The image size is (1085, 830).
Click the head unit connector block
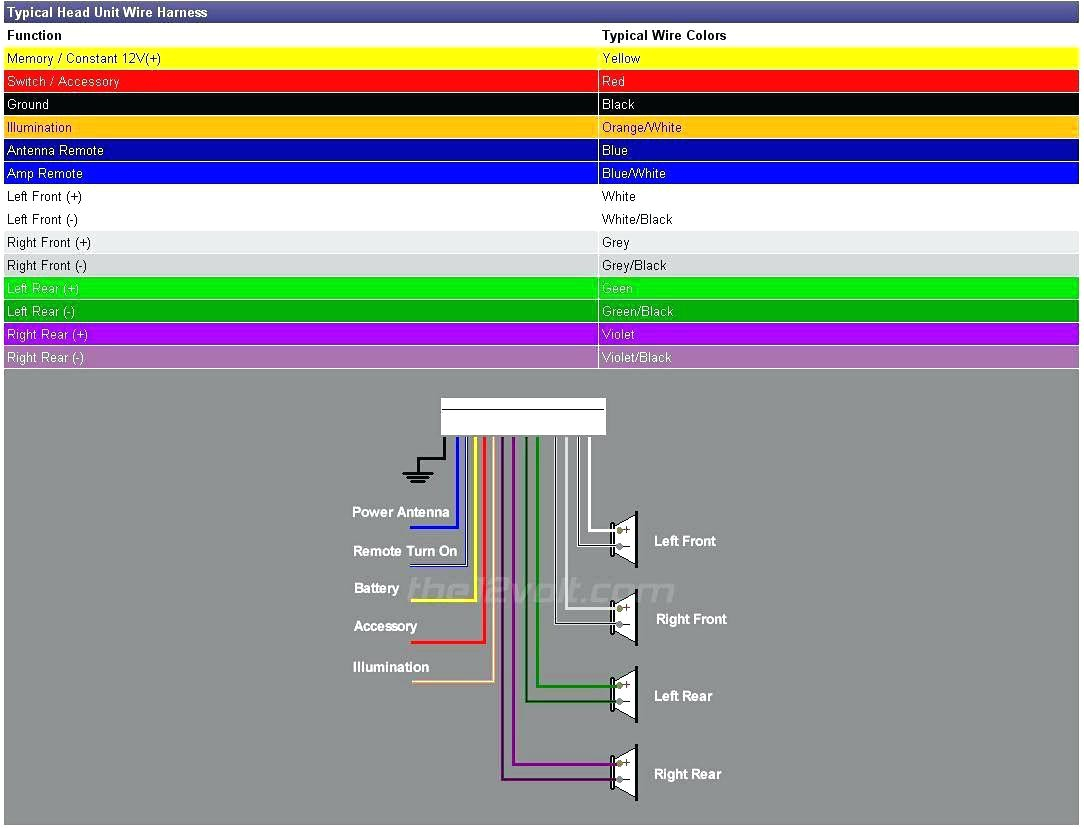coord(522,416)
